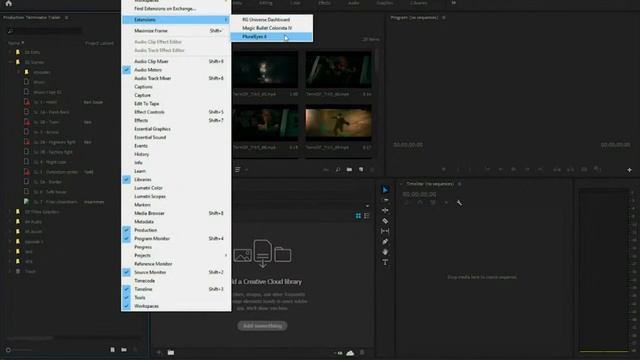Expand the 04 Audio folder arrow
Screen dimensions: 640x360
pos(10,222)
